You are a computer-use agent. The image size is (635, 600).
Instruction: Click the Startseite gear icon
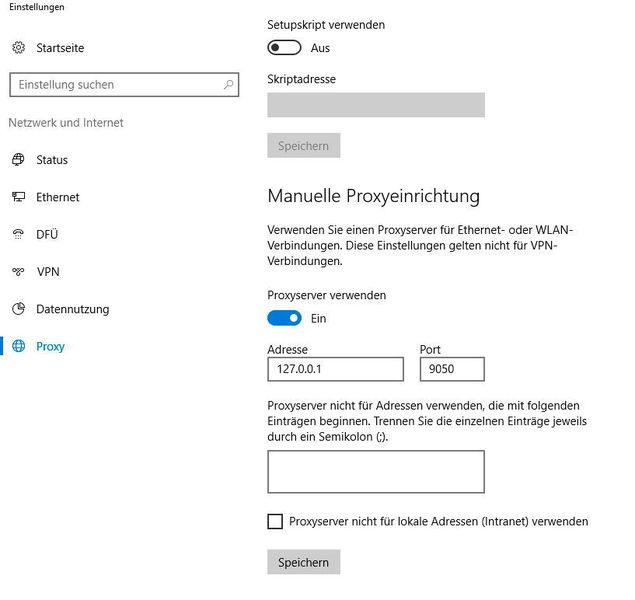point(19,48)
